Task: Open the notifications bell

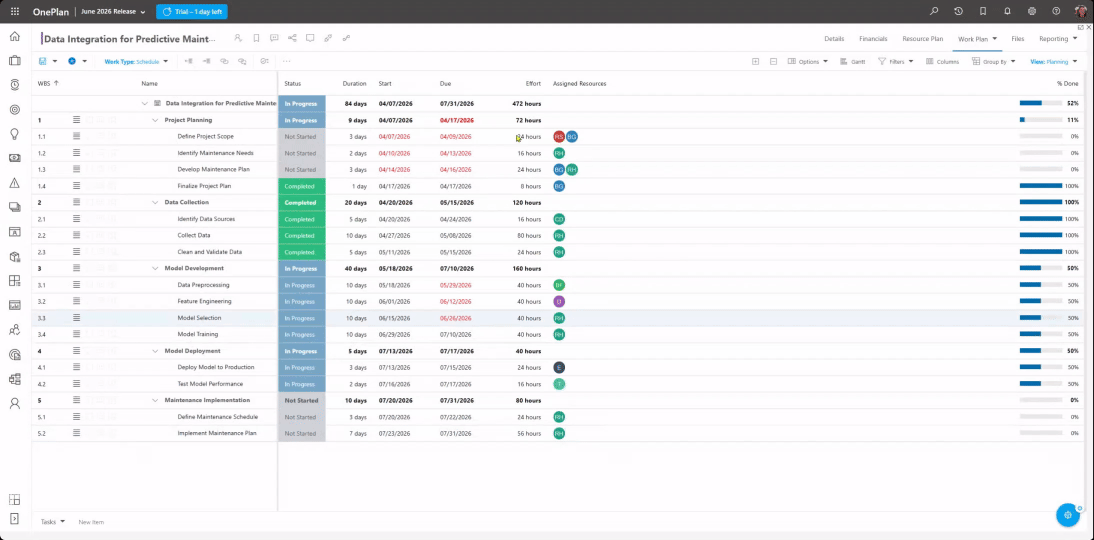Action: [x=1007, y=11]
